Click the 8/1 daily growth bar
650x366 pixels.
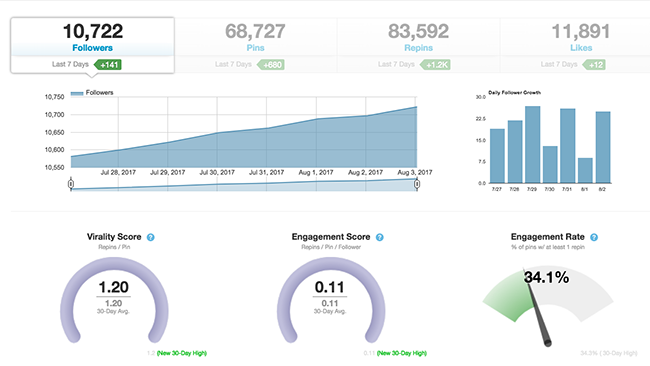point(585,170)
